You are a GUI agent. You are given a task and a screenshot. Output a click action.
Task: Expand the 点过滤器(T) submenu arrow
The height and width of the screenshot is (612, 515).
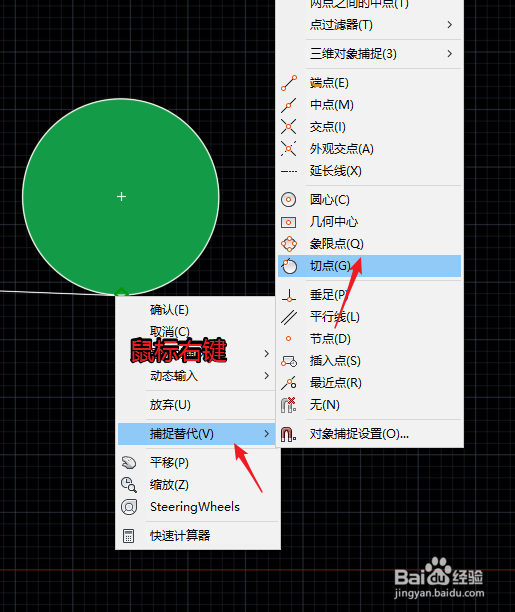[x=450, y=25]
